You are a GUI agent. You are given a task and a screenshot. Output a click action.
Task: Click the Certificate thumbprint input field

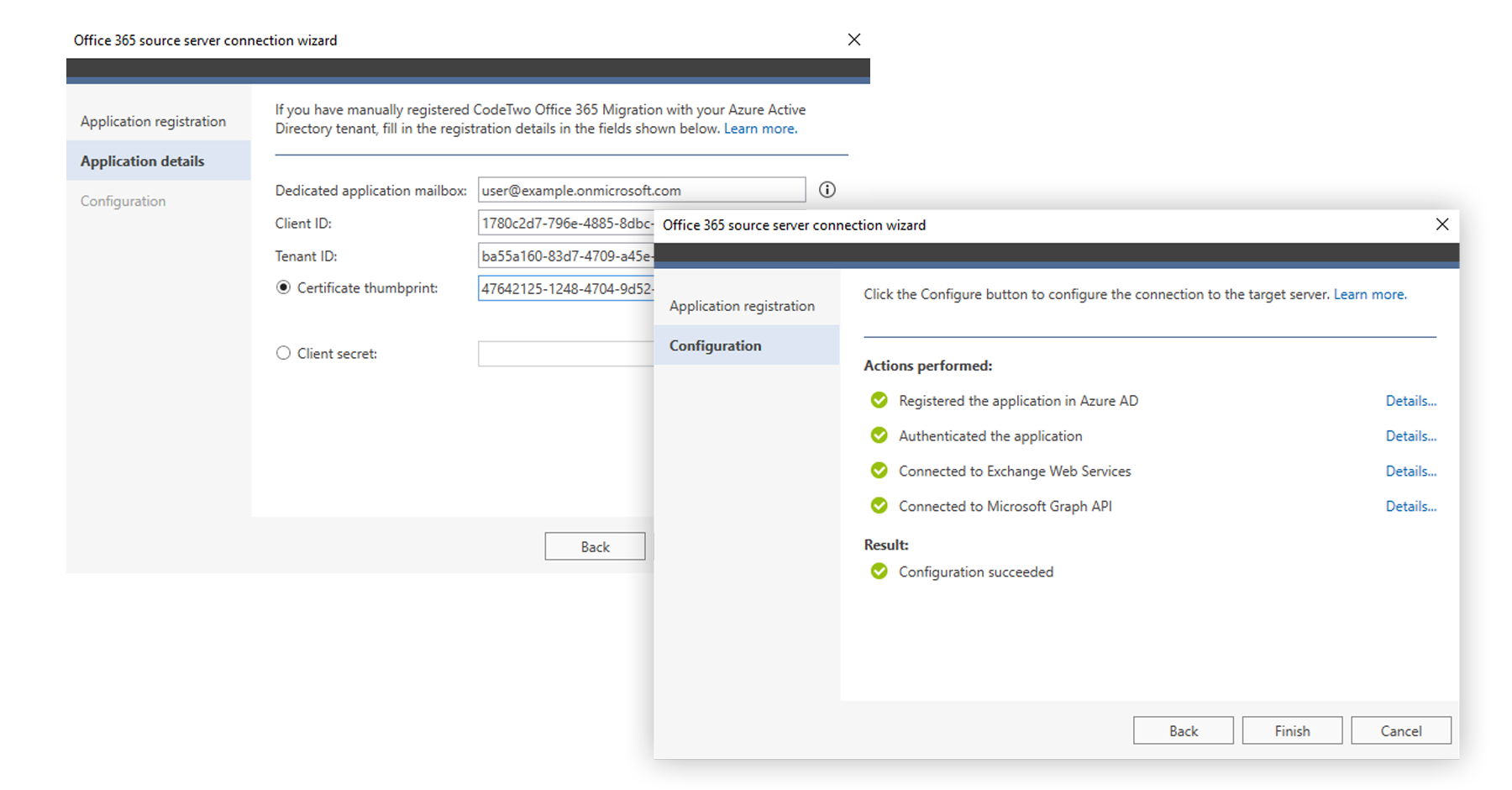click(x=566, y=288)
